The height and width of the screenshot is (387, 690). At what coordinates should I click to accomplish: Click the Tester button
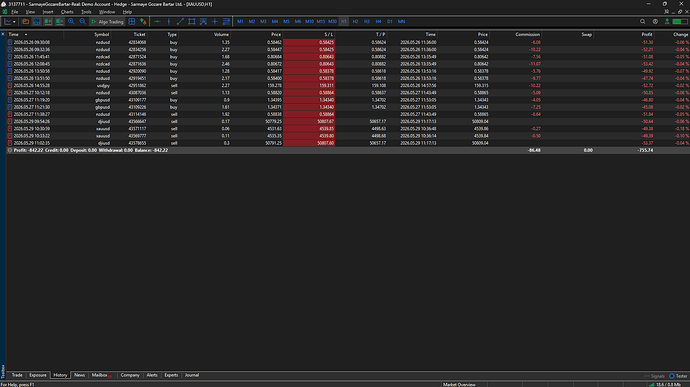[678, 376]
